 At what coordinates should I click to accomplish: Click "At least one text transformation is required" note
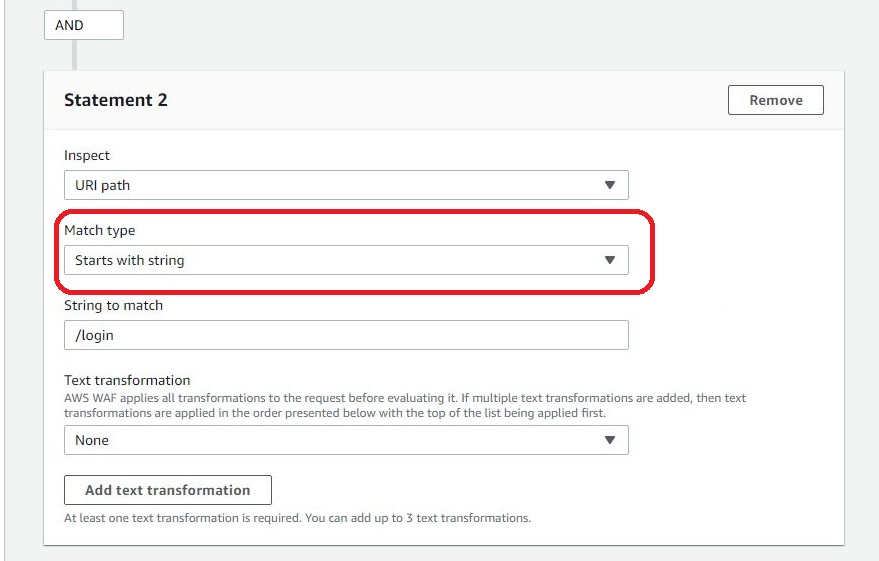tap(210, 518)
